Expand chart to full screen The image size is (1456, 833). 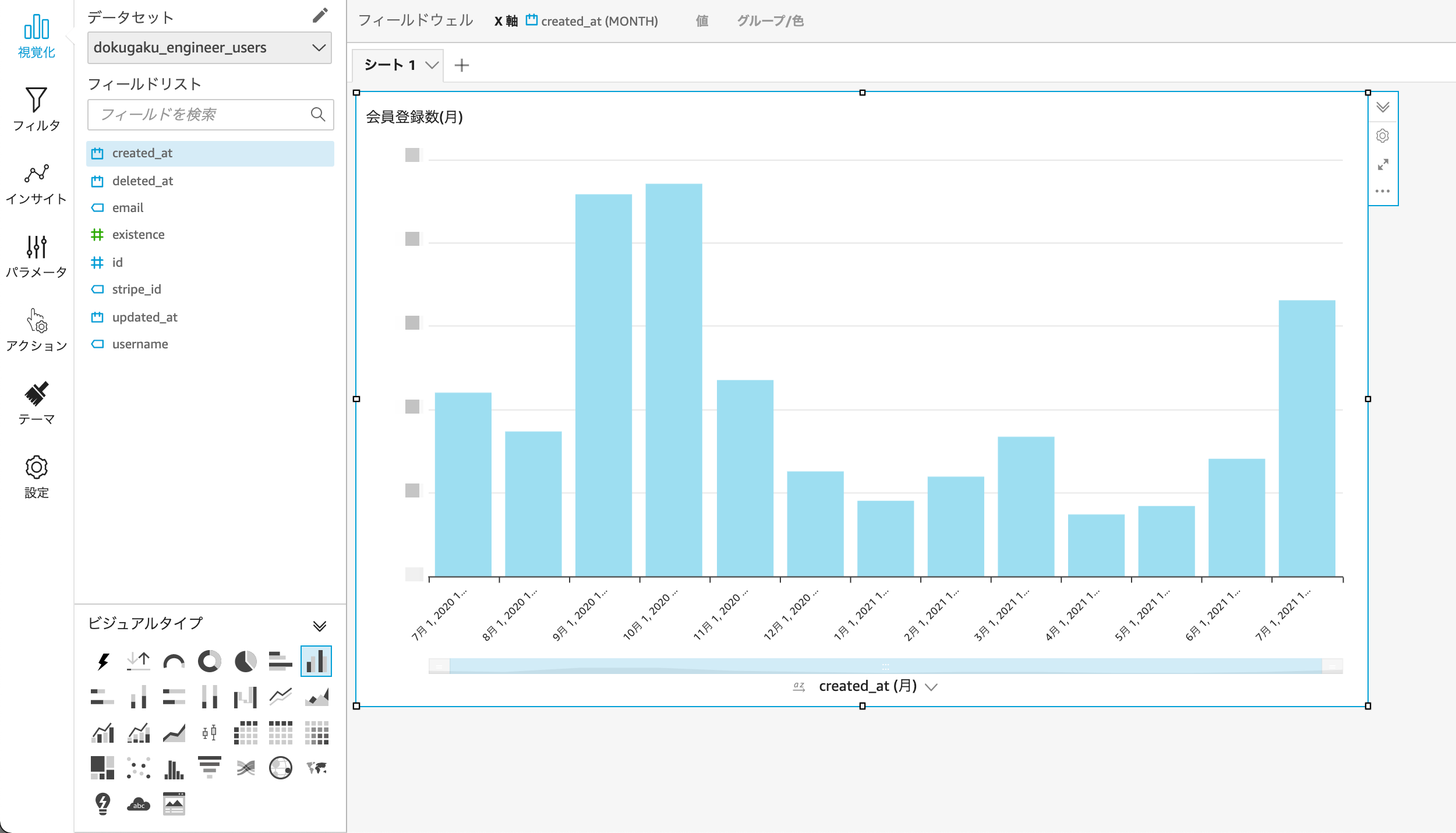[1383, 164]
